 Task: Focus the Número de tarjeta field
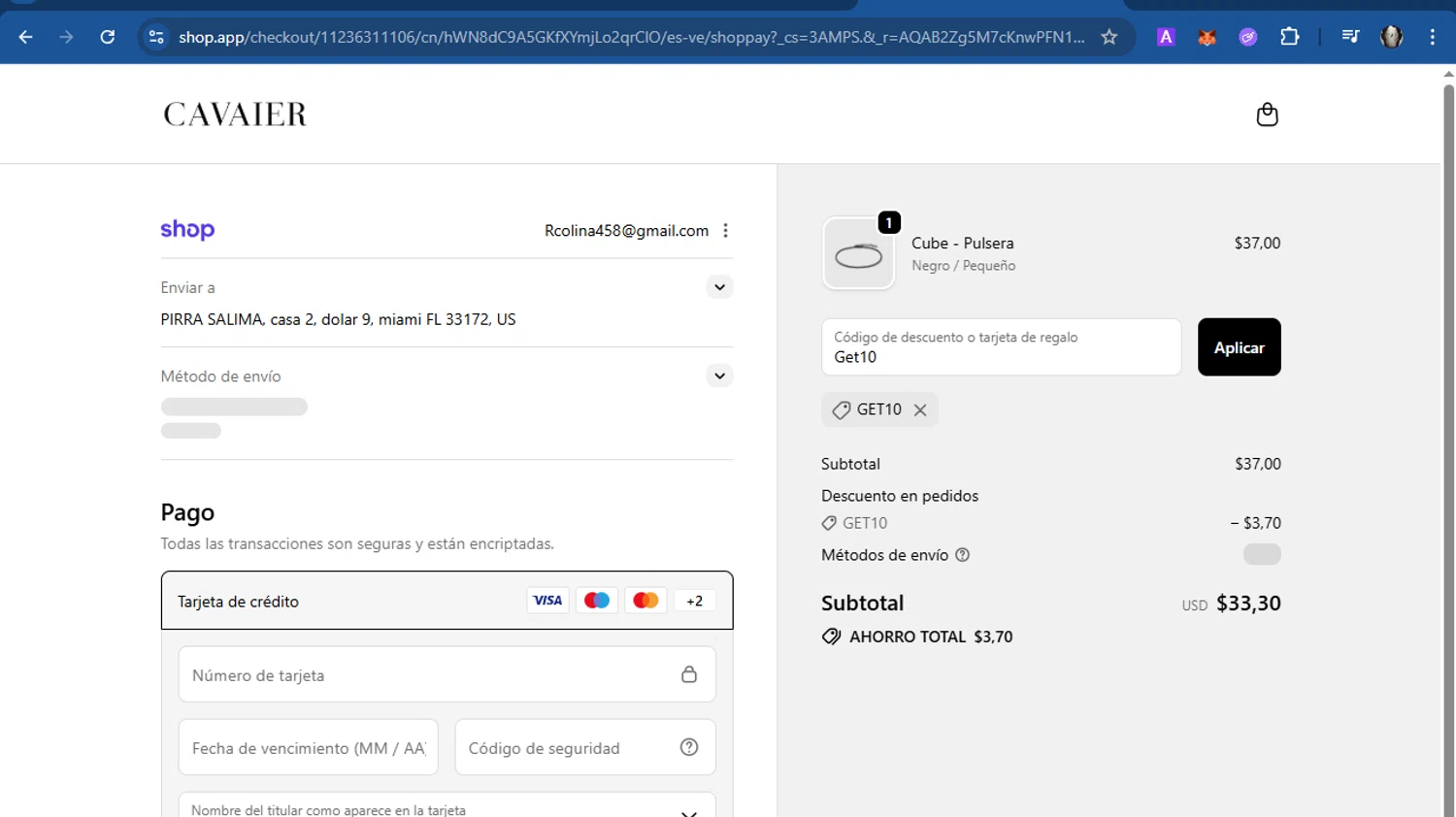point(447,674)
